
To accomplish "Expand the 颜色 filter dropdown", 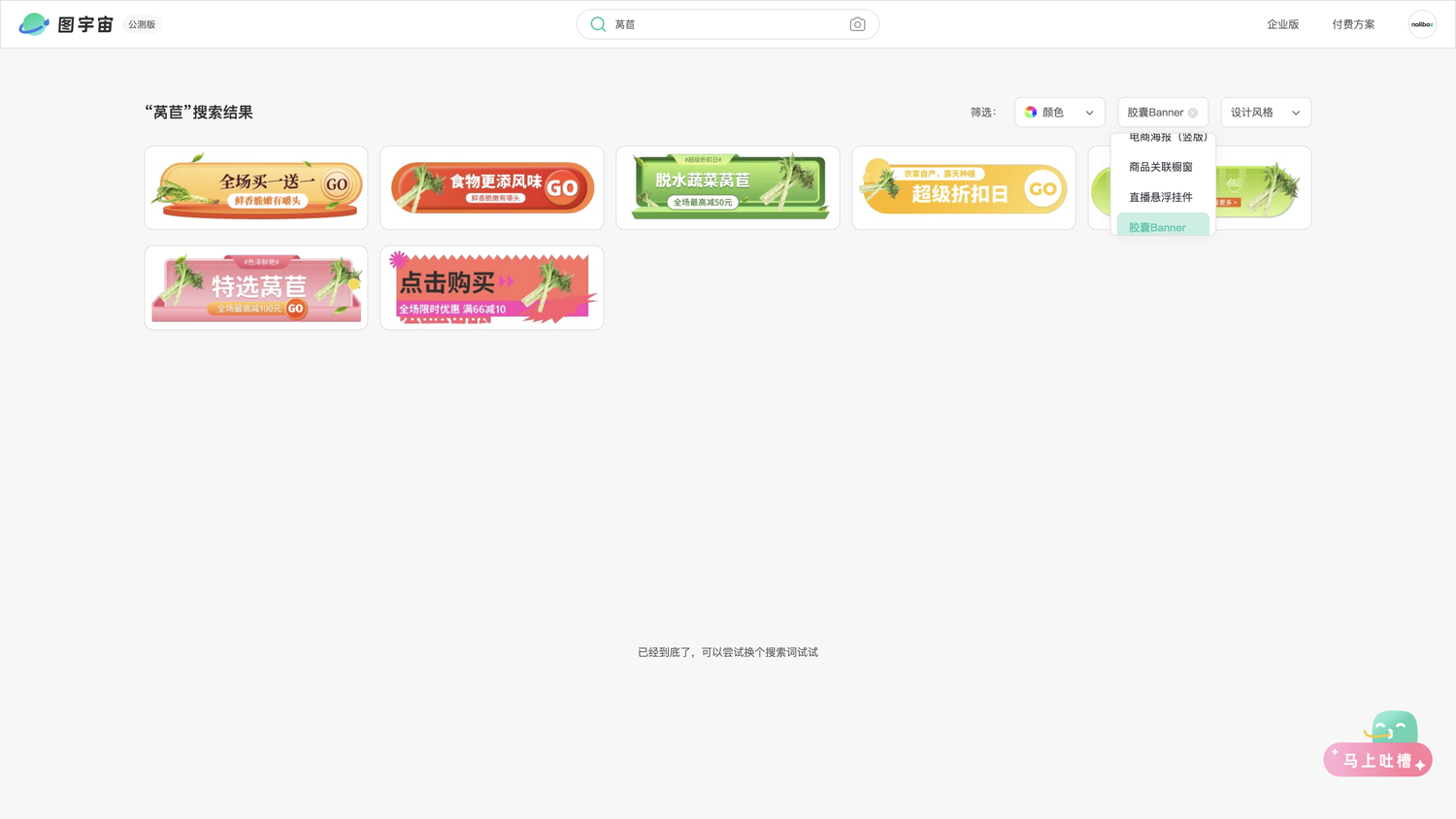I will (1060, 113).
